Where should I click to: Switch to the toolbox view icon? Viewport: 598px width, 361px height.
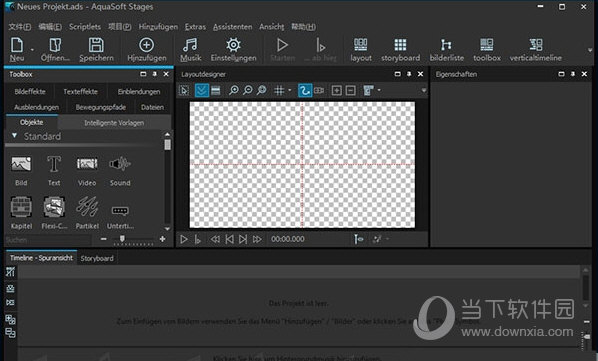point(487,45)
